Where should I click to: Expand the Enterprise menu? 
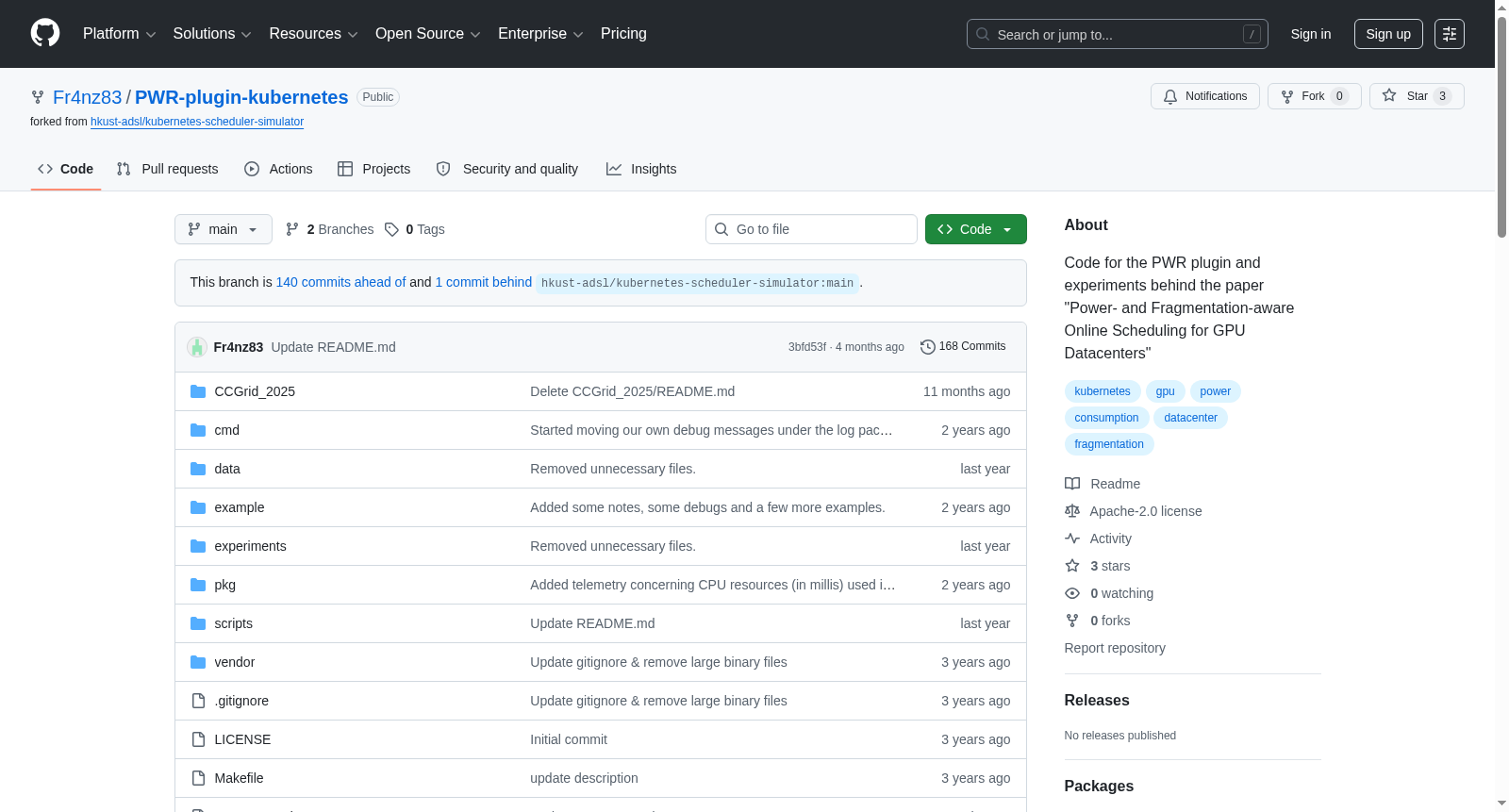pos(540,34)
